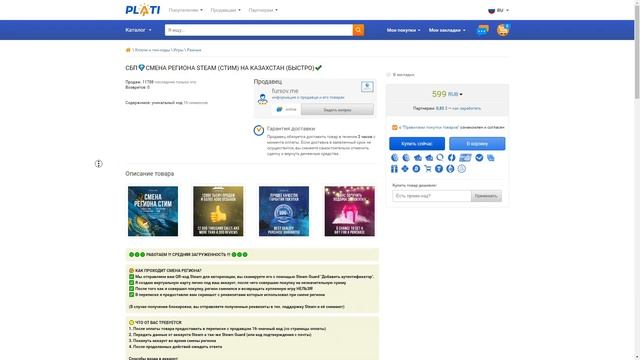Click the '599' price value

(x=439, y=94)
